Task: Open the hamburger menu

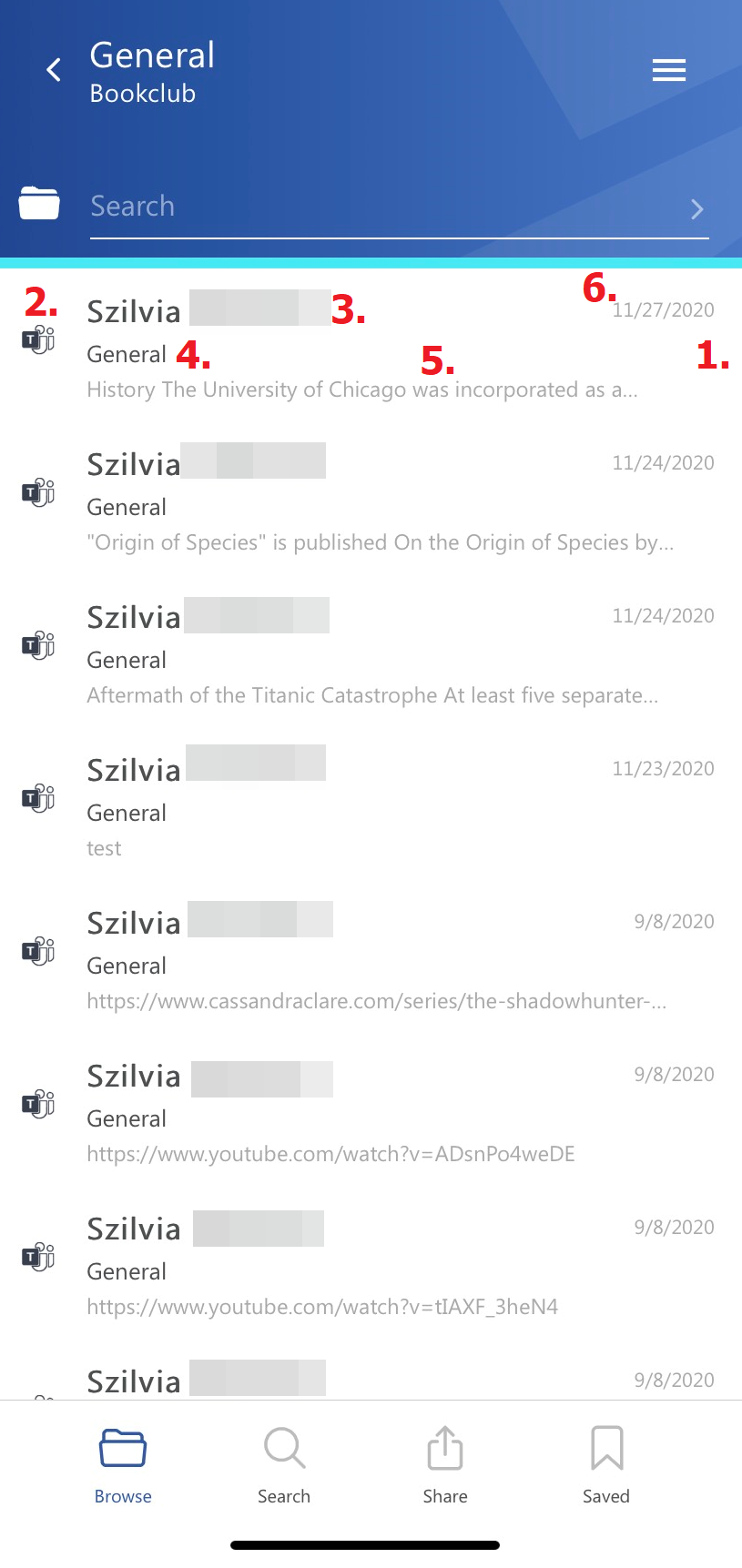Action: click(669, 70)
